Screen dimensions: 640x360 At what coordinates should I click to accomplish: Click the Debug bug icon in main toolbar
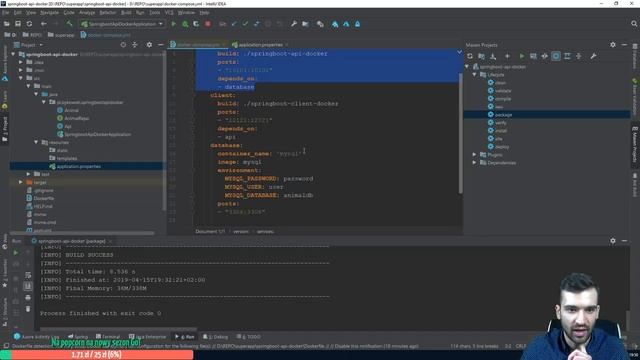(185, 24)
